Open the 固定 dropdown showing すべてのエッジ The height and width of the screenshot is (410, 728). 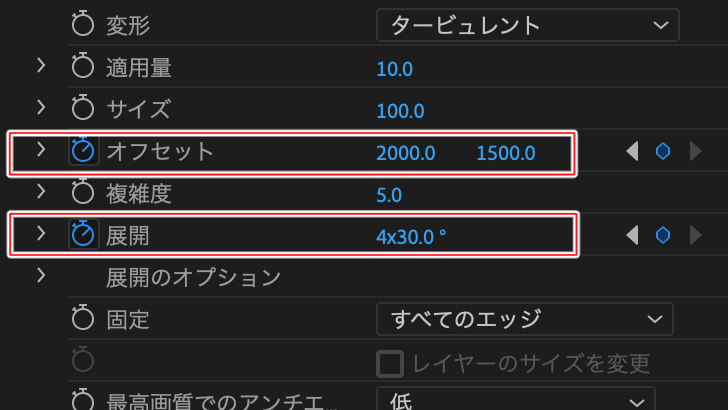pyautogui.click(x=525, y=319)
